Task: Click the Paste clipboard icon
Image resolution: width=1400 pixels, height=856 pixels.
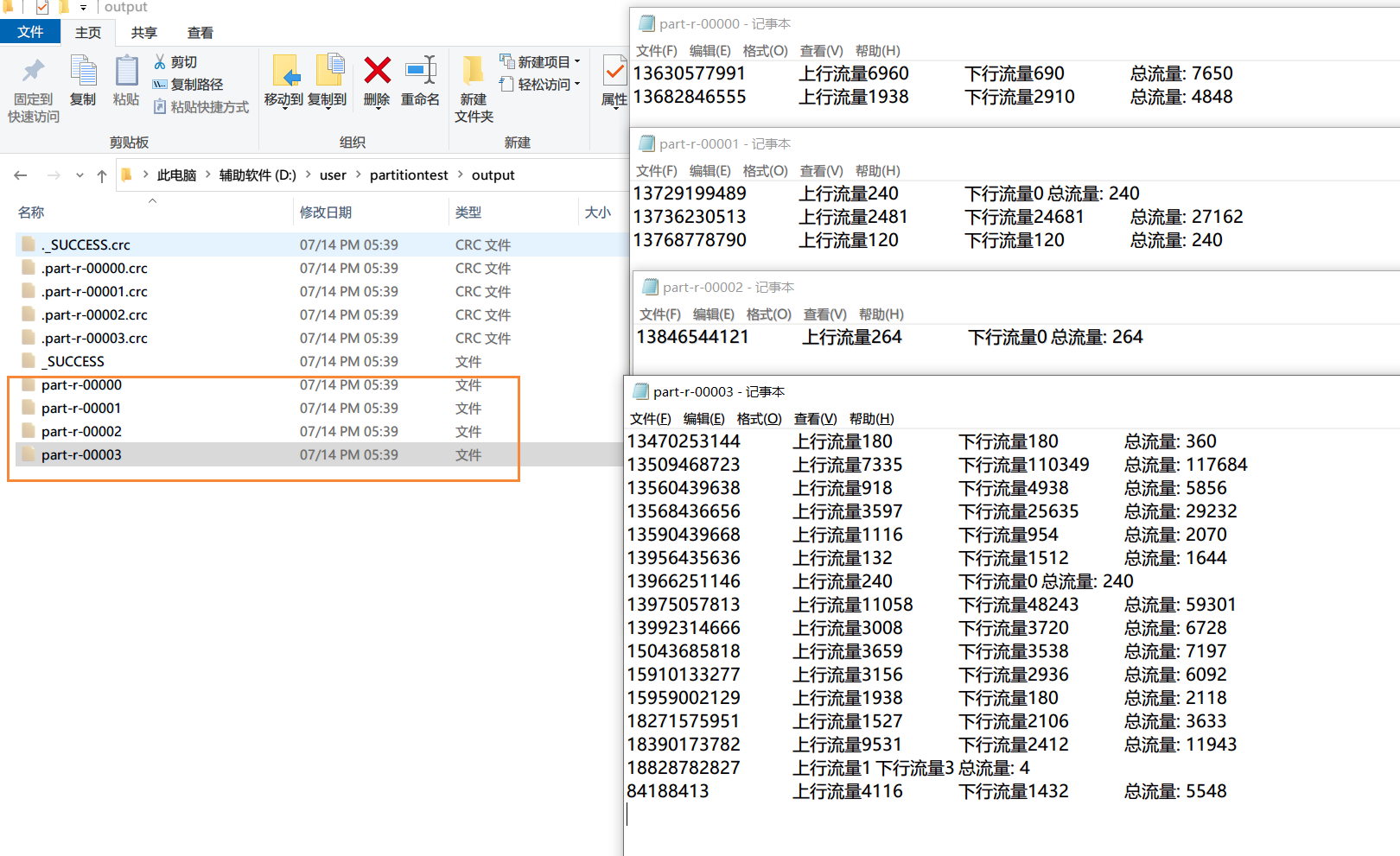Action: (x=126, y=71)
